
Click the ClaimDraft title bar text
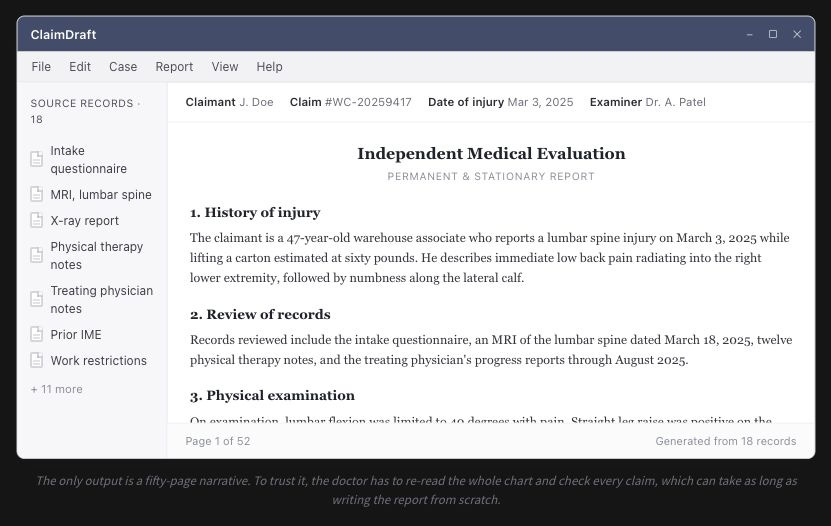point(64,34)
